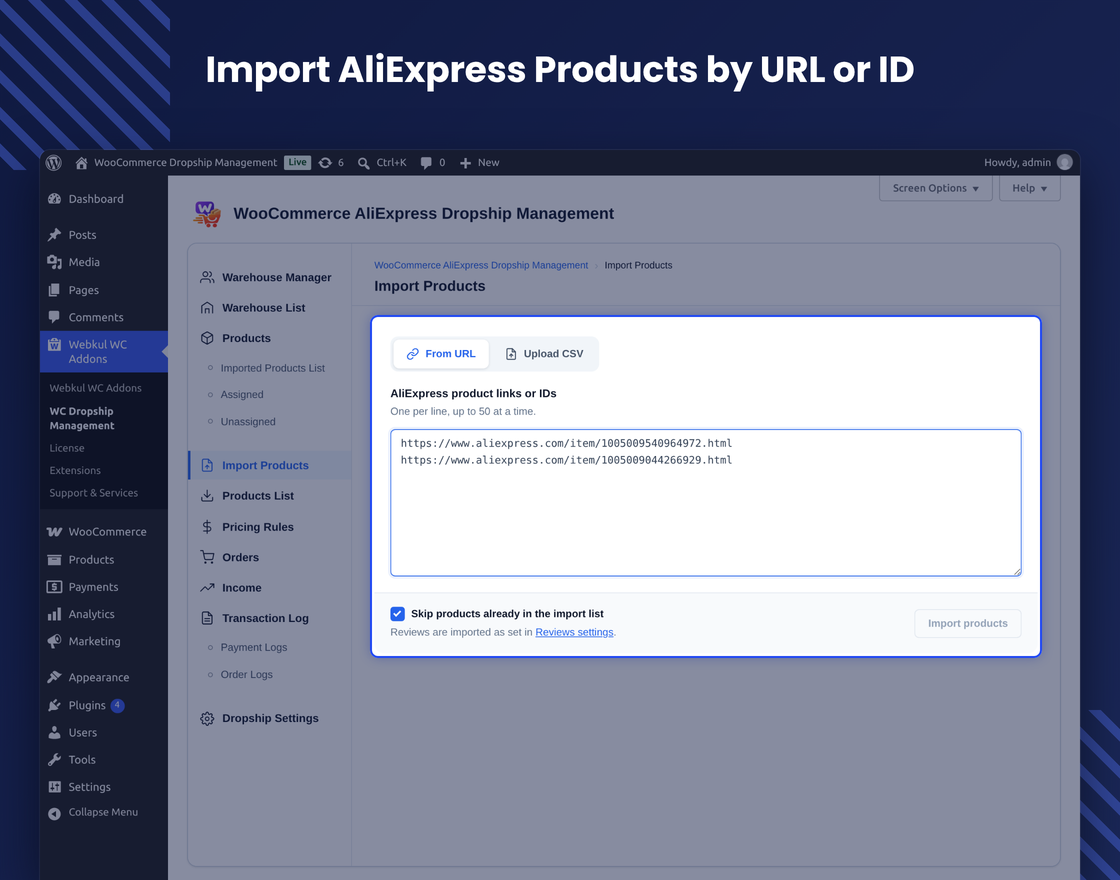
Task: Click the Webkul WC Addons basket icon
Action: point(54,344)
